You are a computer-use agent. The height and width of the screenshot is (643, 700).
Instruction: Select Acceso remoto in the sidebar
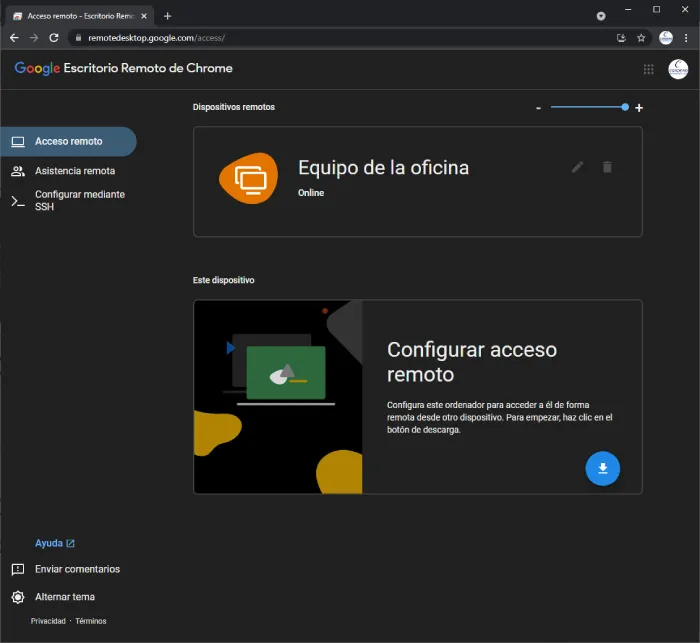[68, 142]
